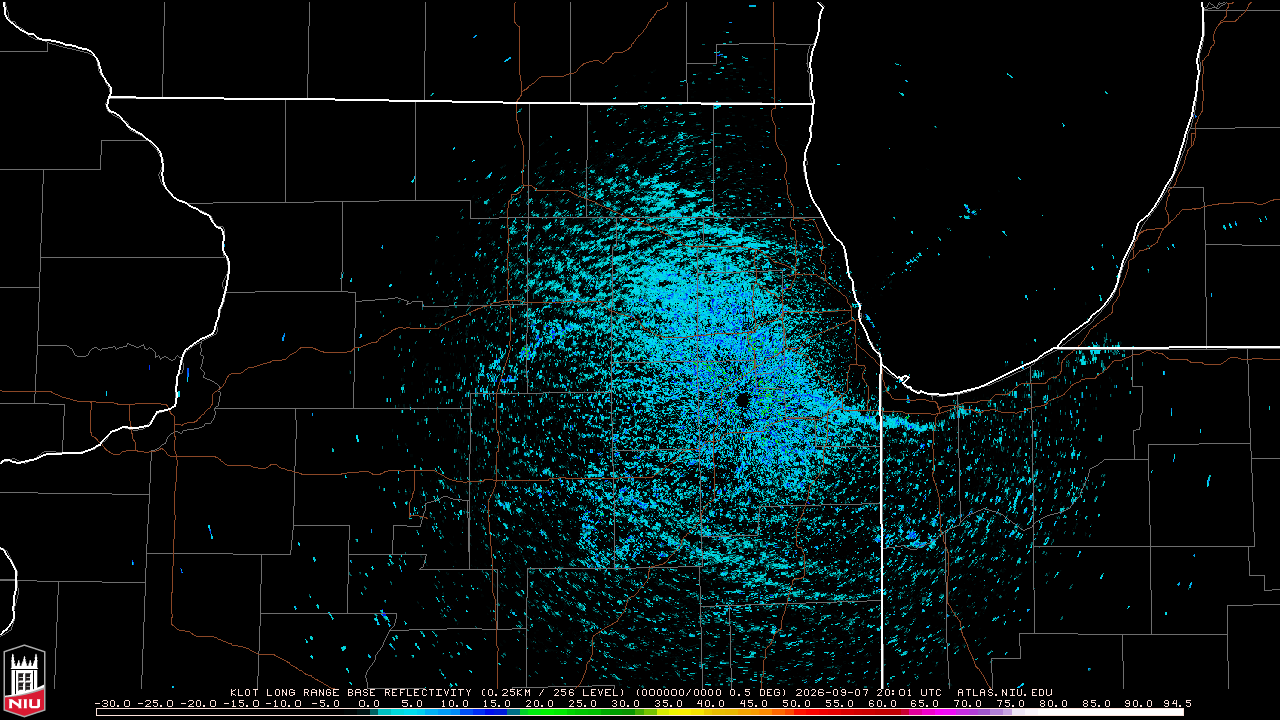Image resolution: width=1280 pixels, height=720 pixels.
Task: Click the -30.0 scale label
Action: coord(113,703)
